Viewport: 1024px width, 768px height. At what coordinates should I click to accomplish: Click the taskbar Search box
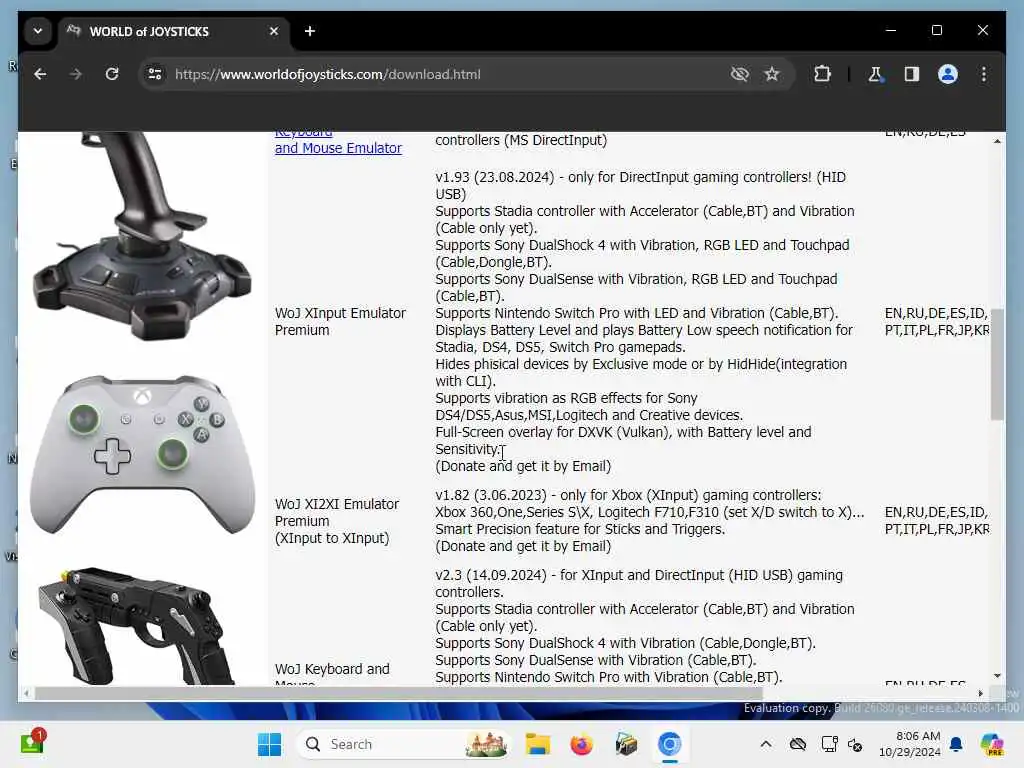(403, 744)
